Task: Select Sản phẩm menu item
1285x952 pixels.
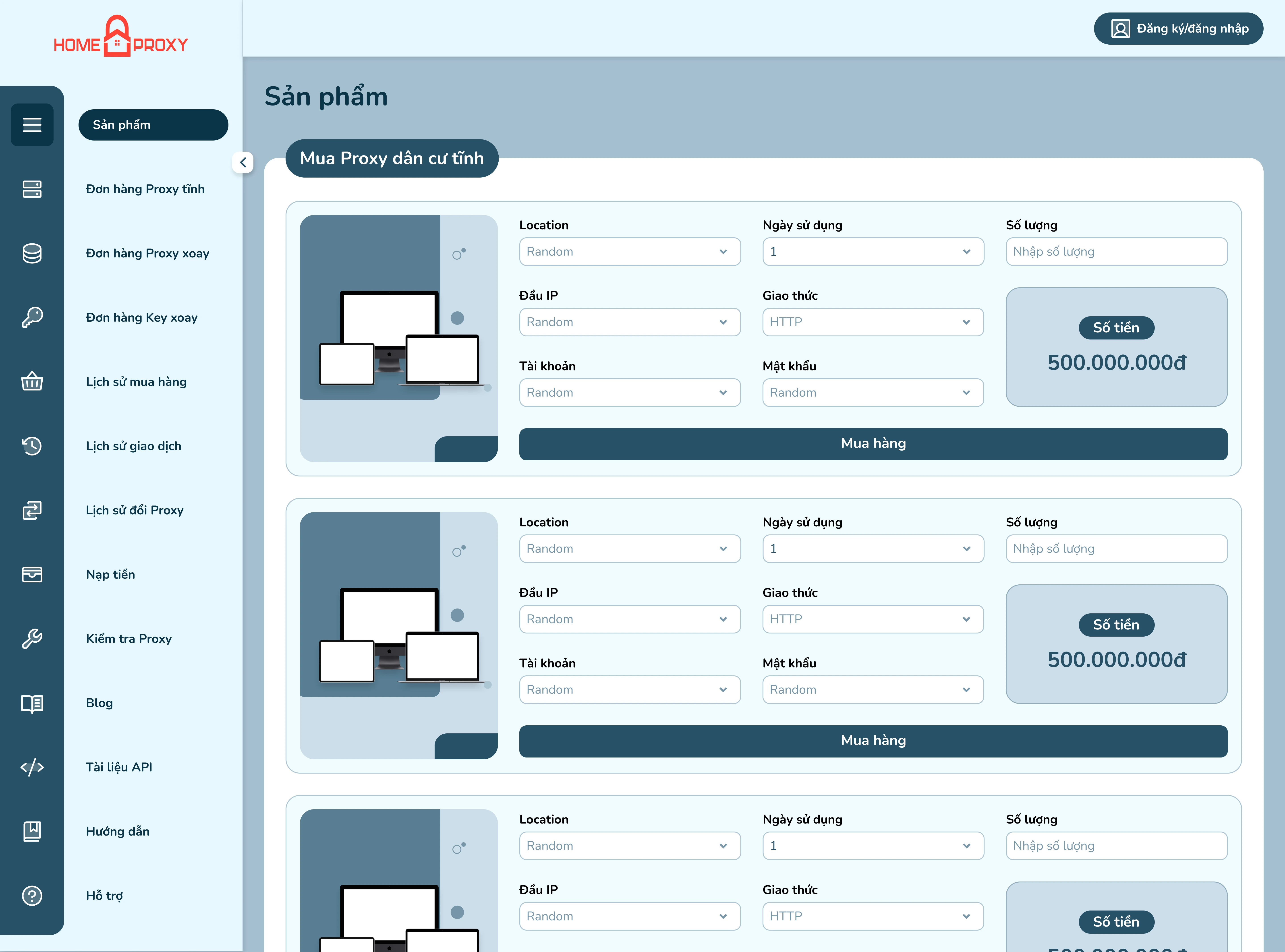Action: [x=153, y=124]
